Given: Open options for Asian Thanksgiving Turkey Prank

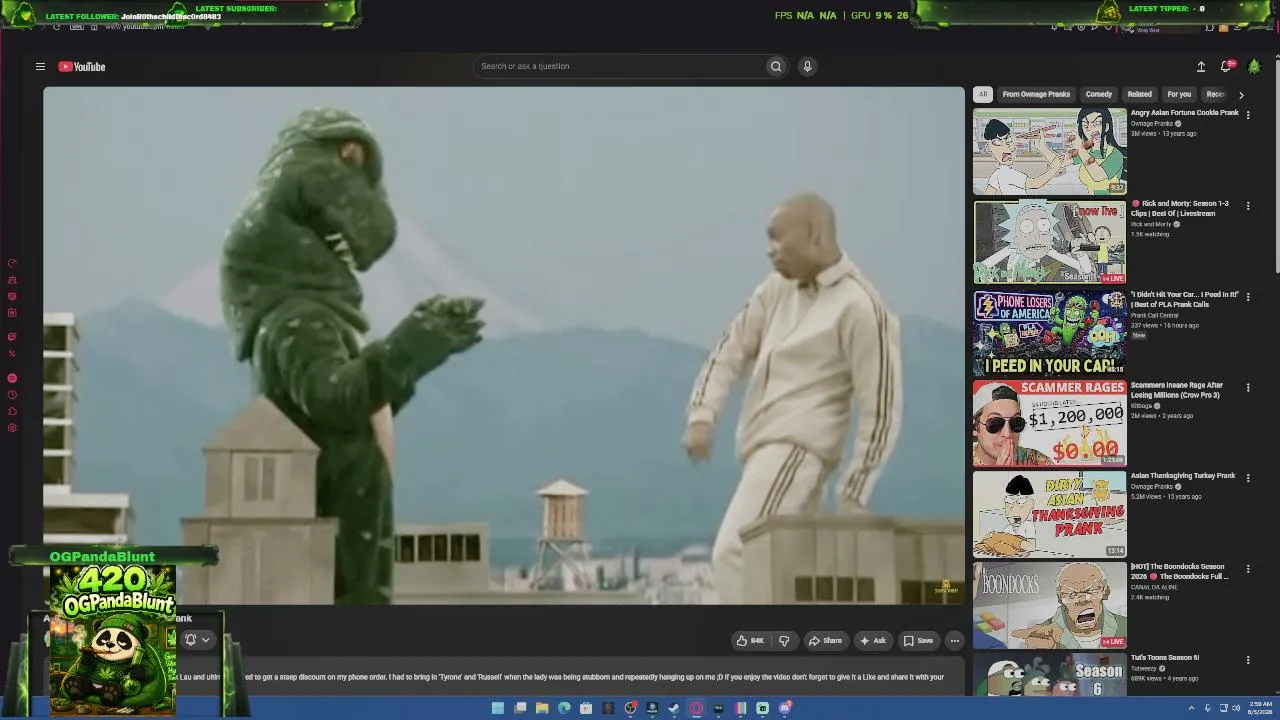Looking at the screenshot, I should point(1248,479).
